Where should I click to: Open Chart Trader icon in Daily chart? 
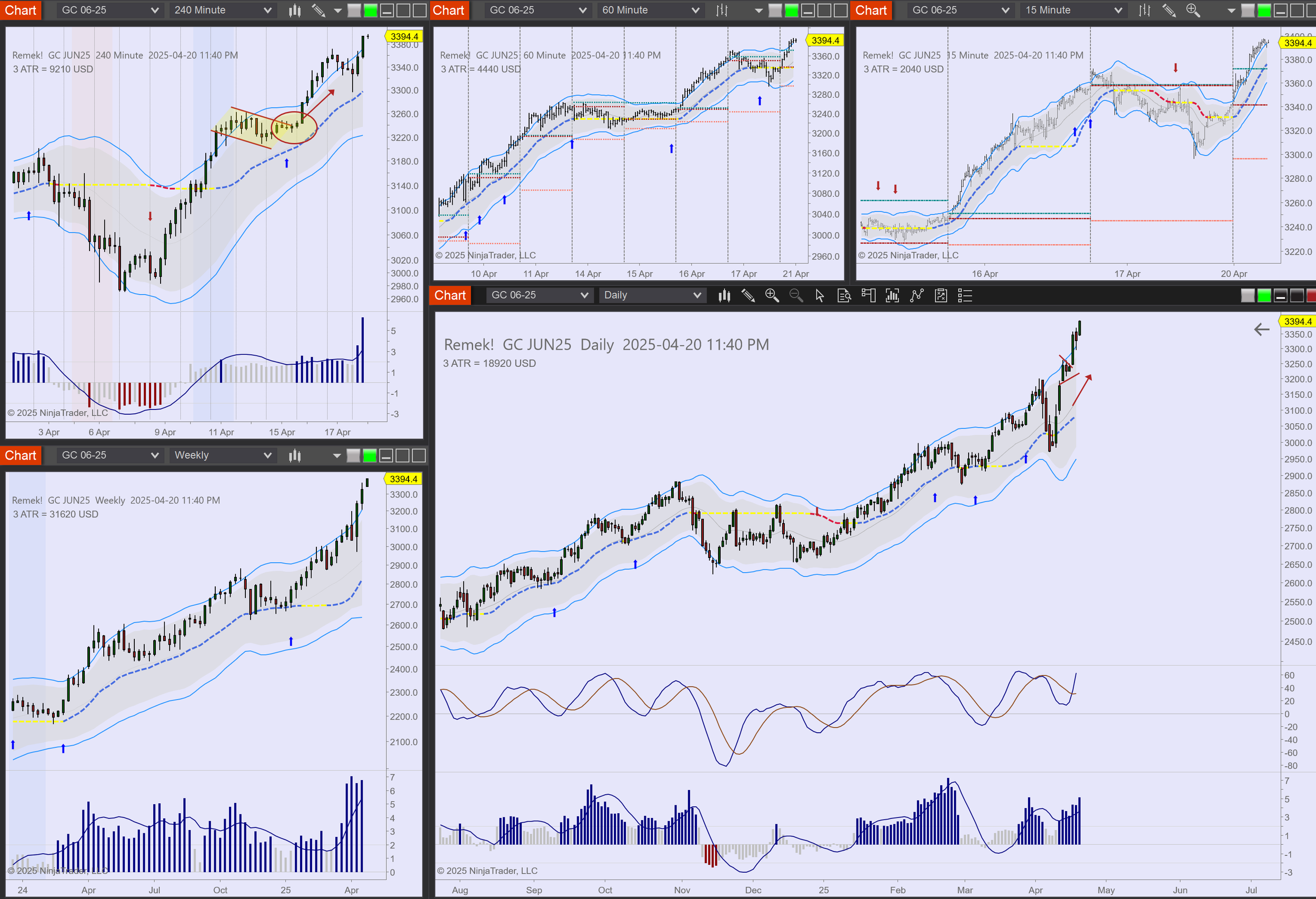click(868, 295)
